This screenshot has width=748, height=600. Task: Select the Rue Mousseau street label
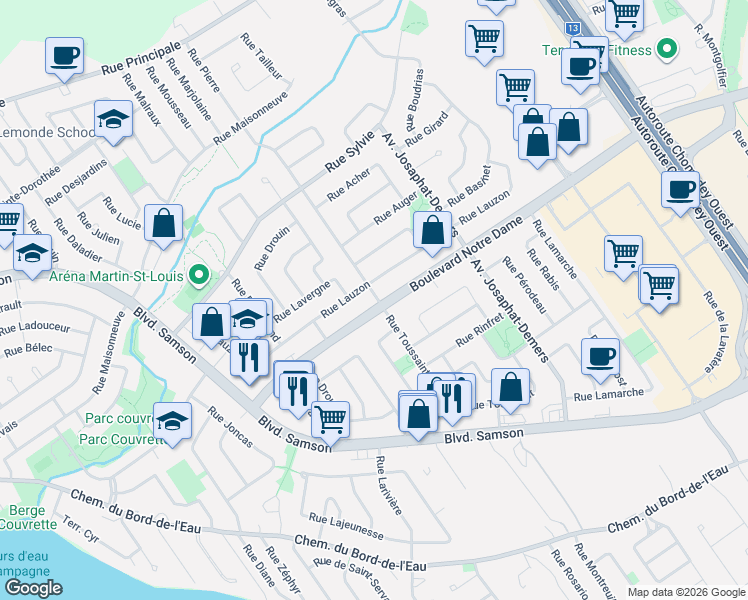[x=168, y=97]
